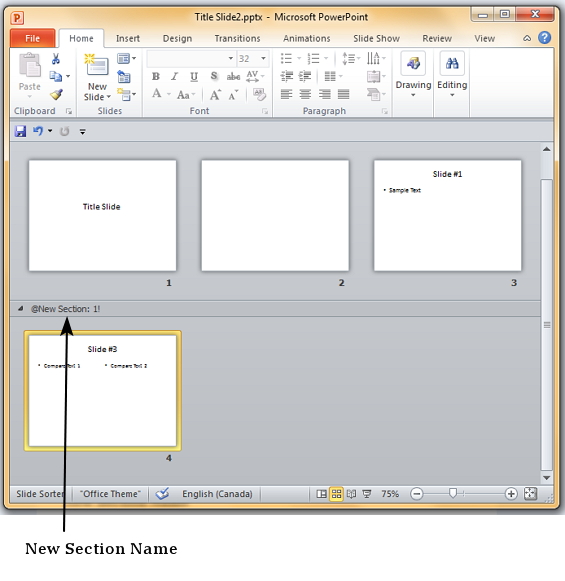This screenshot has height=581, width=565.
Task: Justify text in Paragraph group
Action: click(x=343, y=94)
